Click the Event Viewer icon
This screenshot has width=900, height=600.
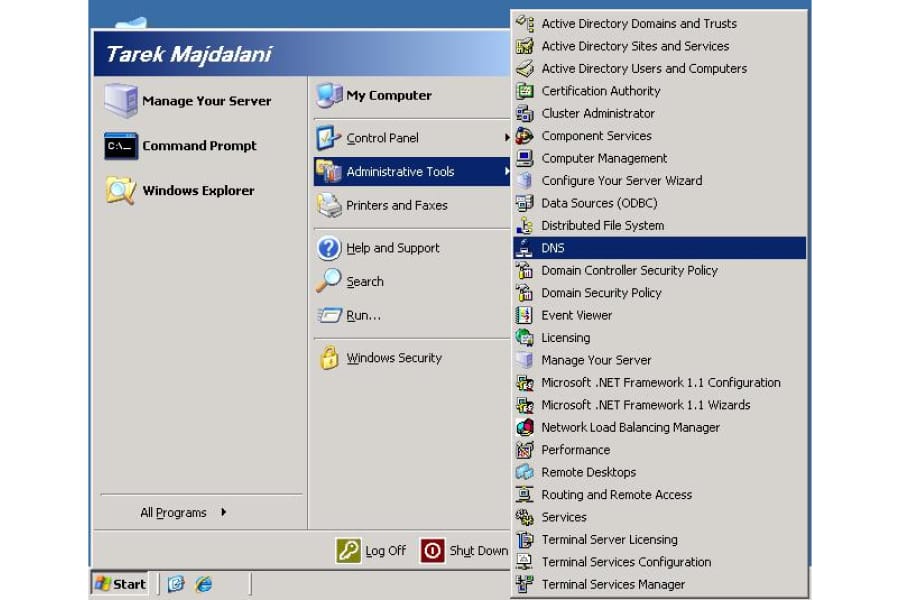524,315
